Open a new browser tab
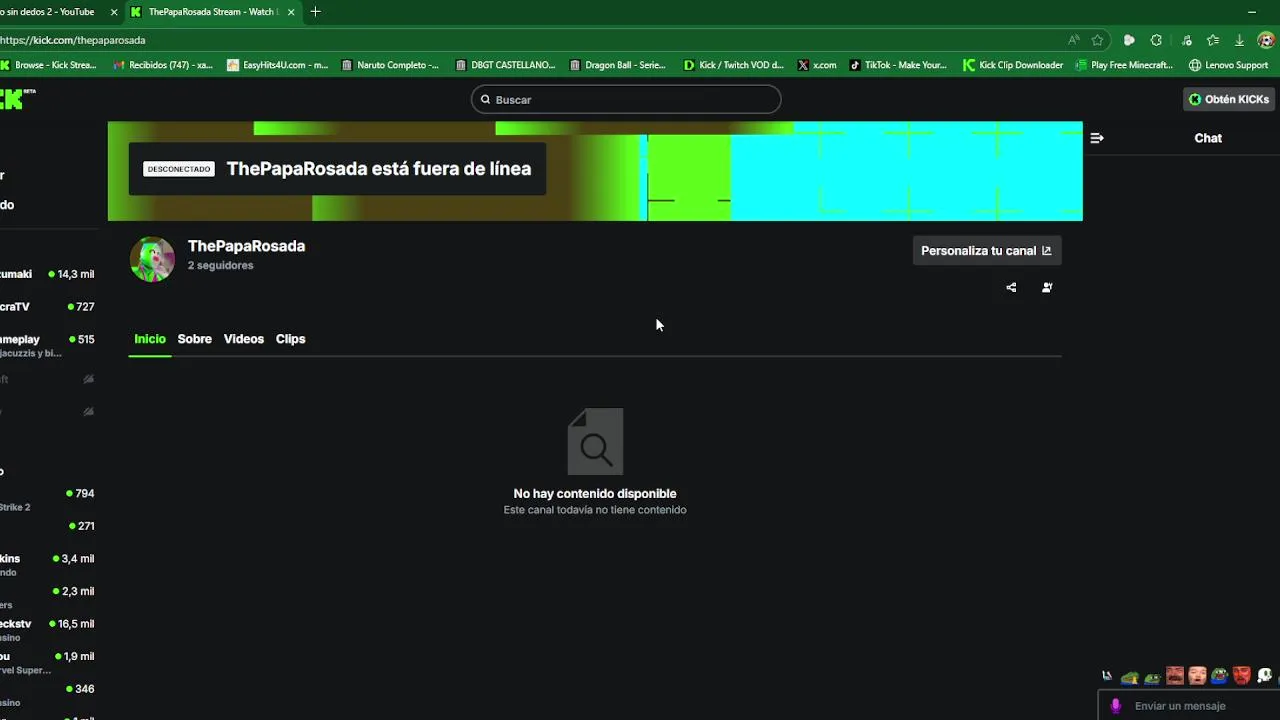The height and width of the screenshot is (720, 1280). click(x=315, y=12)
